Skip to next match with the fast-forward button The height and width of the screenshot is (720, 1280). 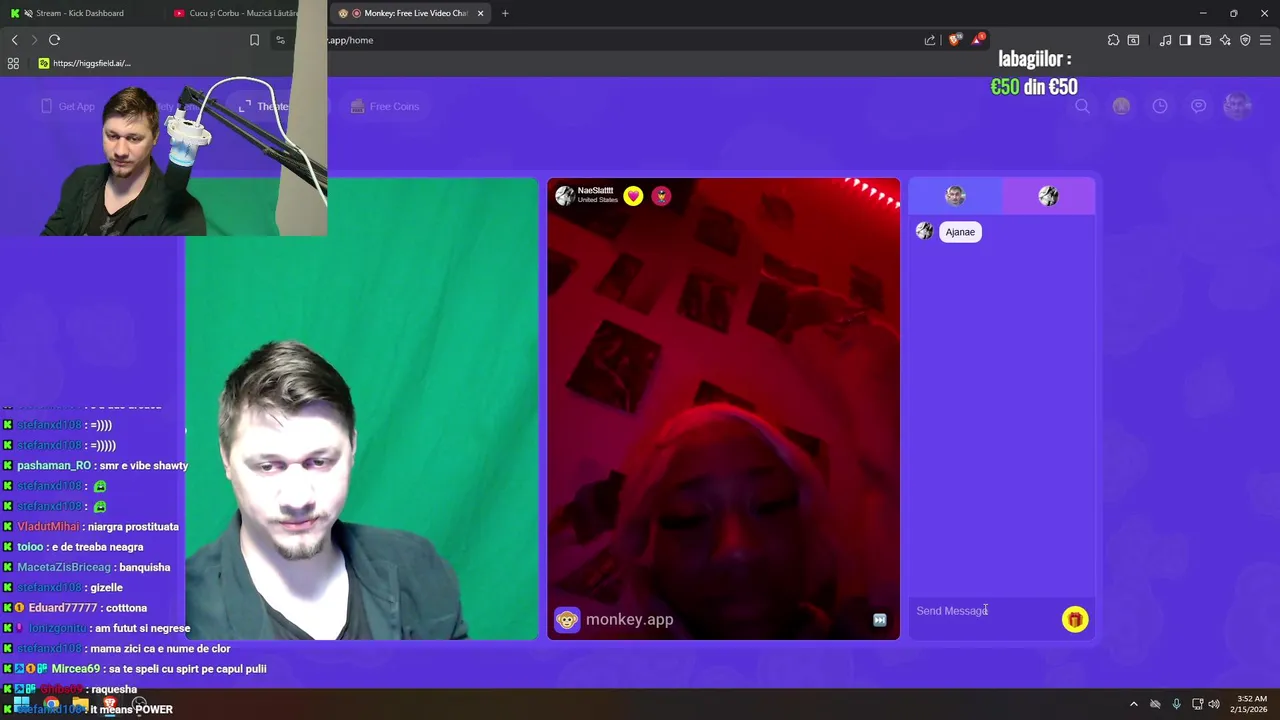(x=880, y=620)
